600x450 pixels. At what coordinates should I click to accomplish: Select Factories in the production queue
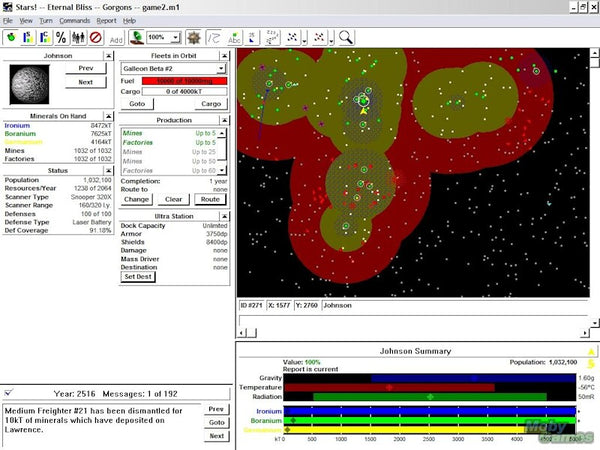pos(138,143)
